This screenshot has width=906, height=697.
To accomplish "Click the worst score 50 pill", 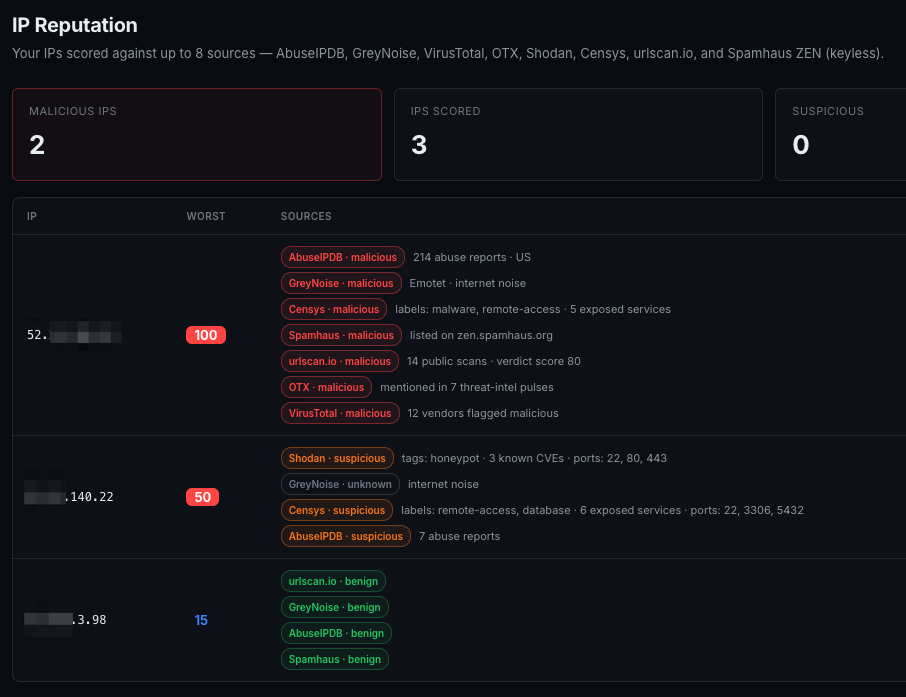I will 202,497.
